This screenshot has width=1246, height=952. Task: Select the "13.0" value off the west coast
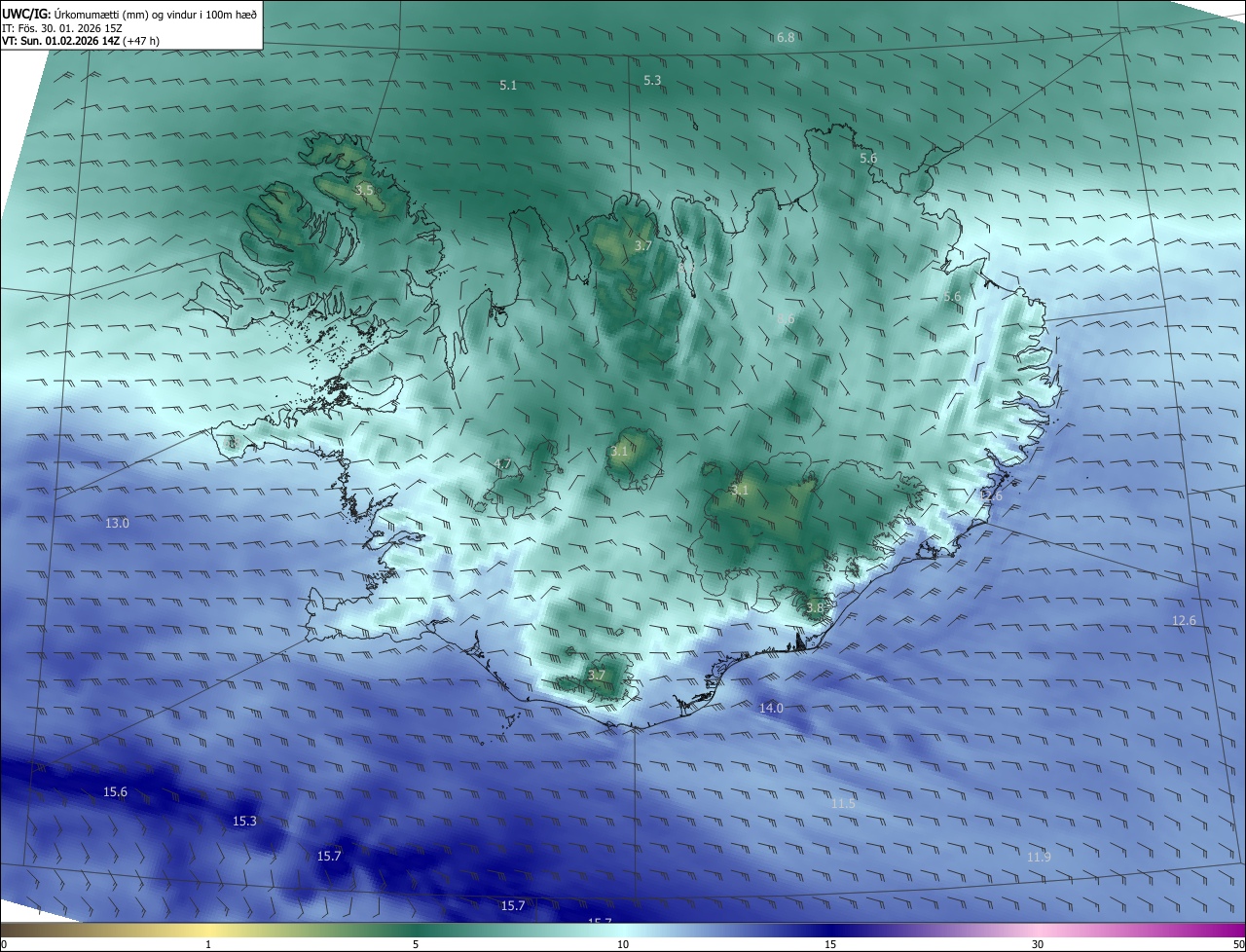tap(117, 524)
